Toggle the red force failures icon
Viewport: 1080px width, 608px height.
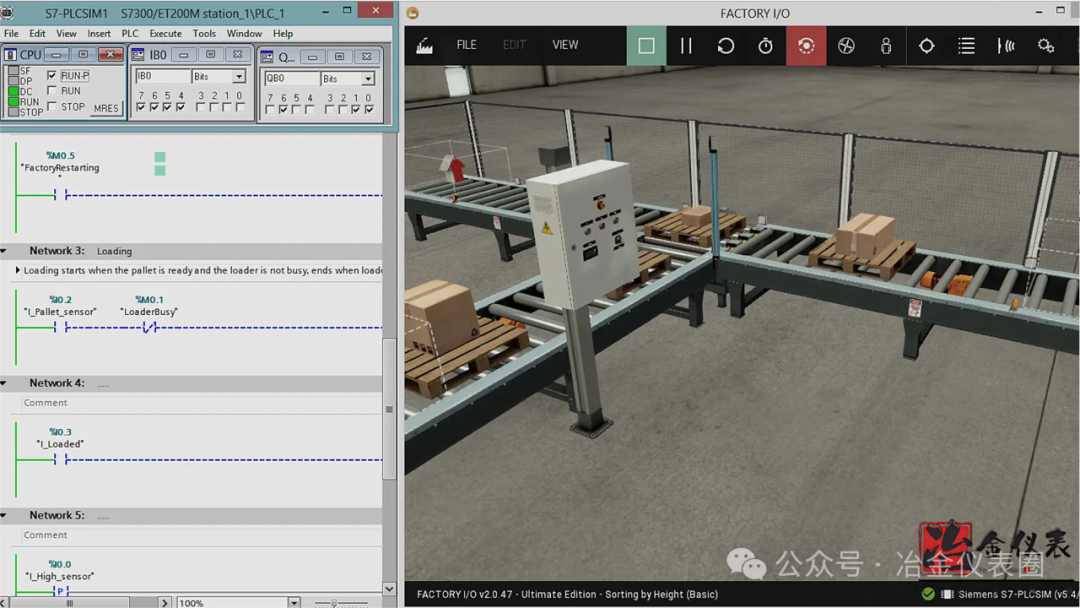click(806, 45)
